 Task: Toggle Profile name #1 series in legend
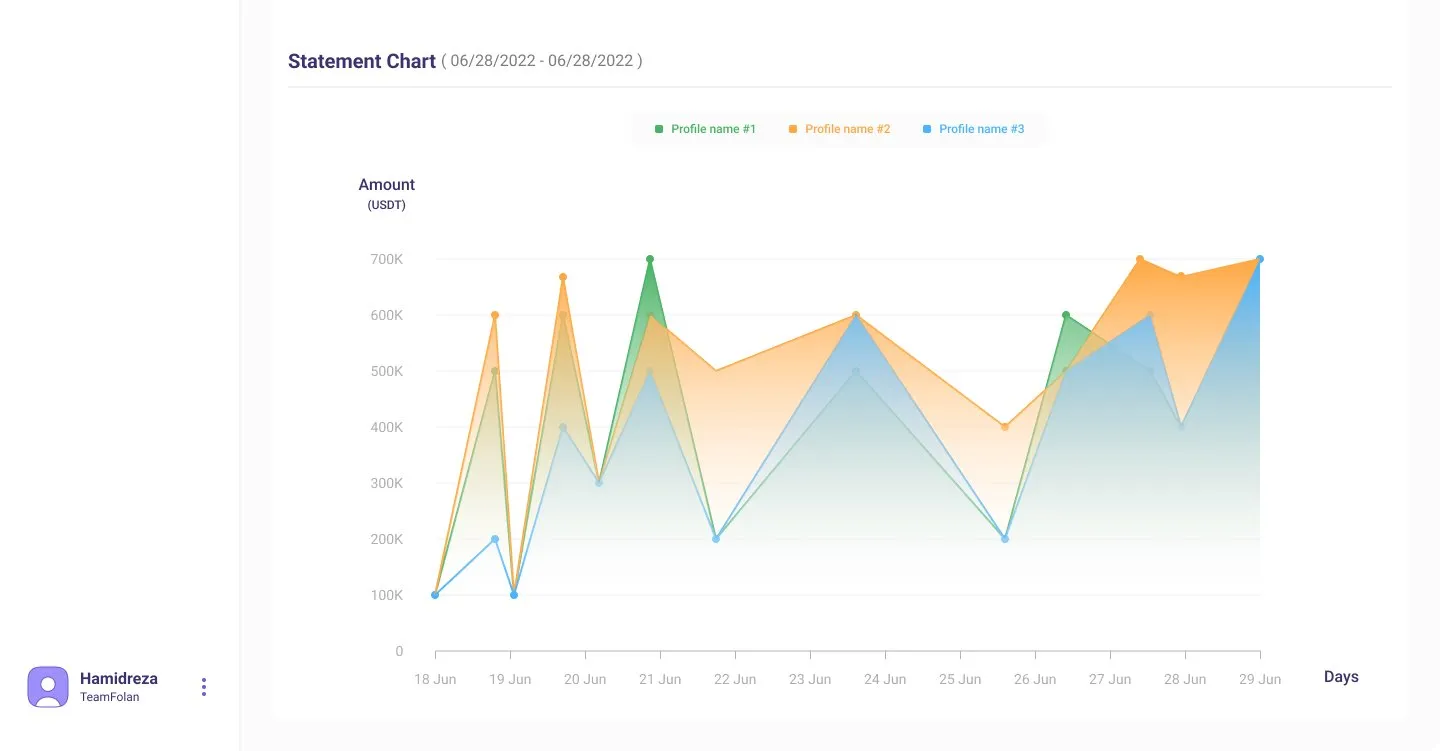tap(705, 129)
